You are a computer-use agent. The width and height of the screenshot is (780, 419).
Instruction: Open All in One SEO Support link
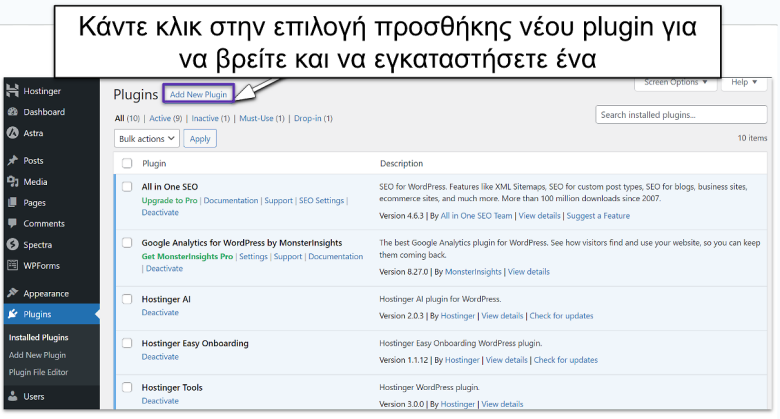(x=279, y=201)
